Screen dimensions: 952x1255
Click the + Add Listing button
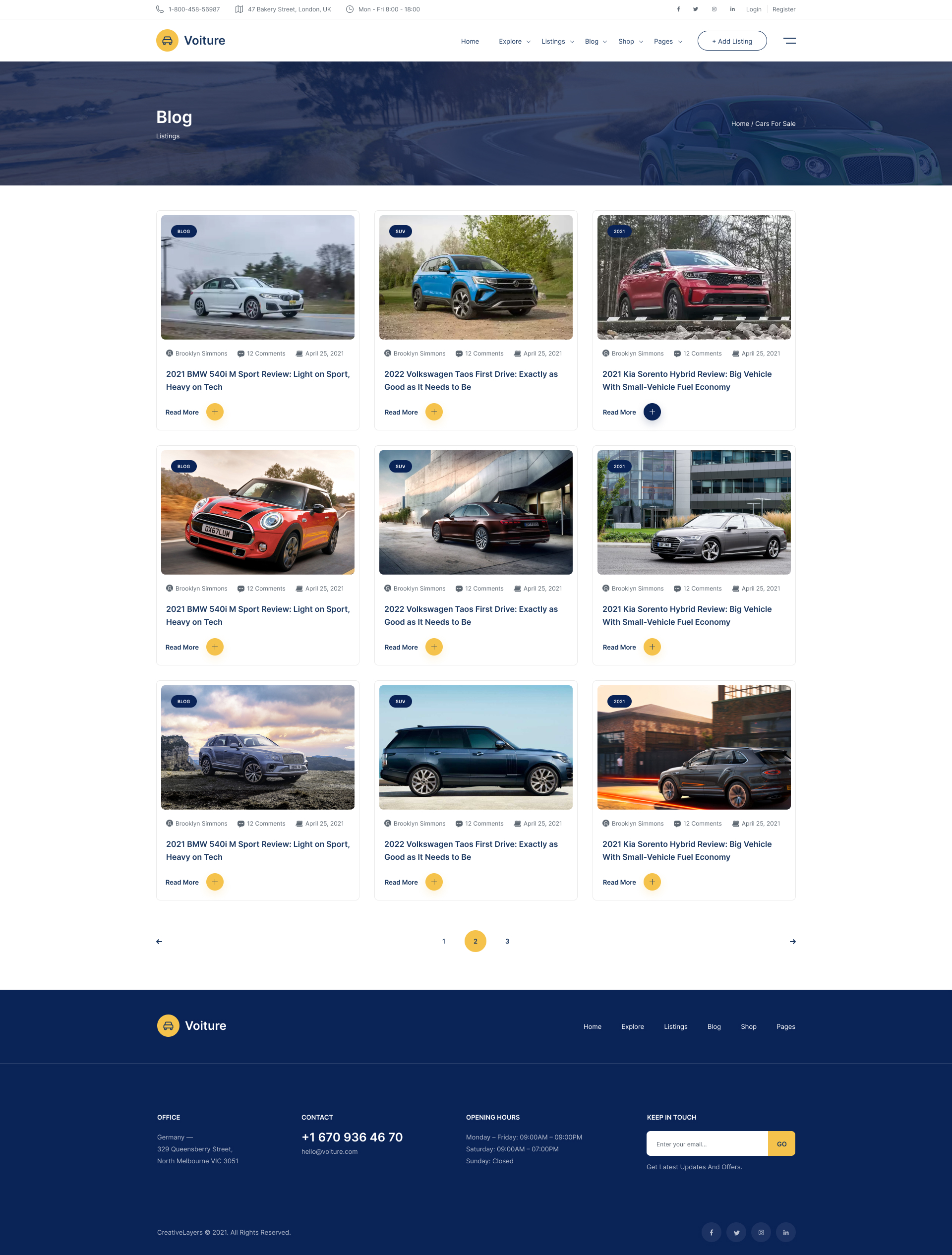[732, 40]
